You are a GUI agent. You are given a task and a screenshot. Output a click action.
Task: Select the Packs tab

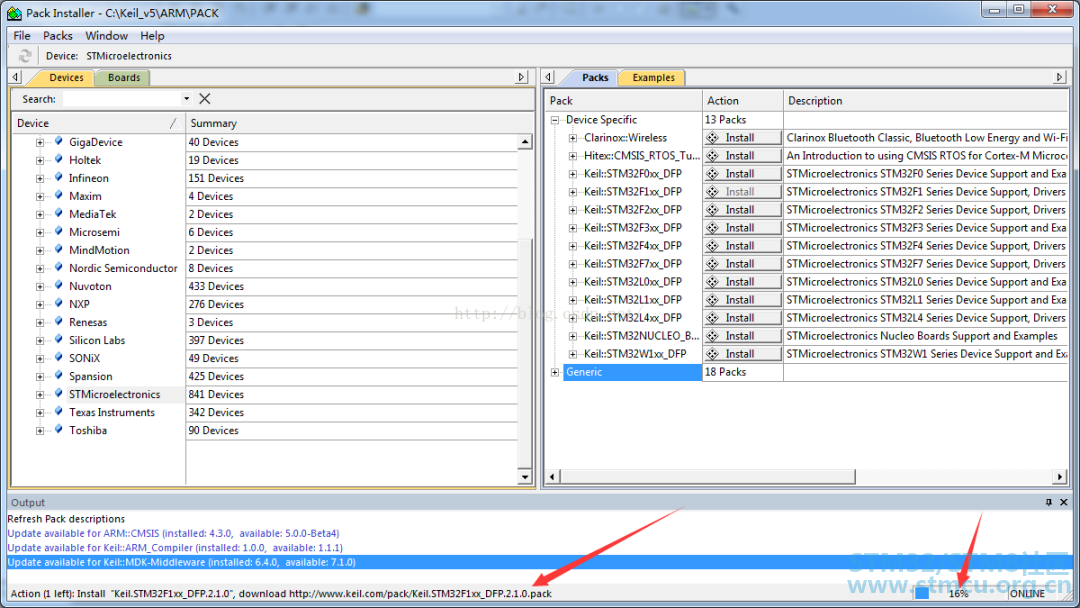pyautogui.click(x=595, y=78)
